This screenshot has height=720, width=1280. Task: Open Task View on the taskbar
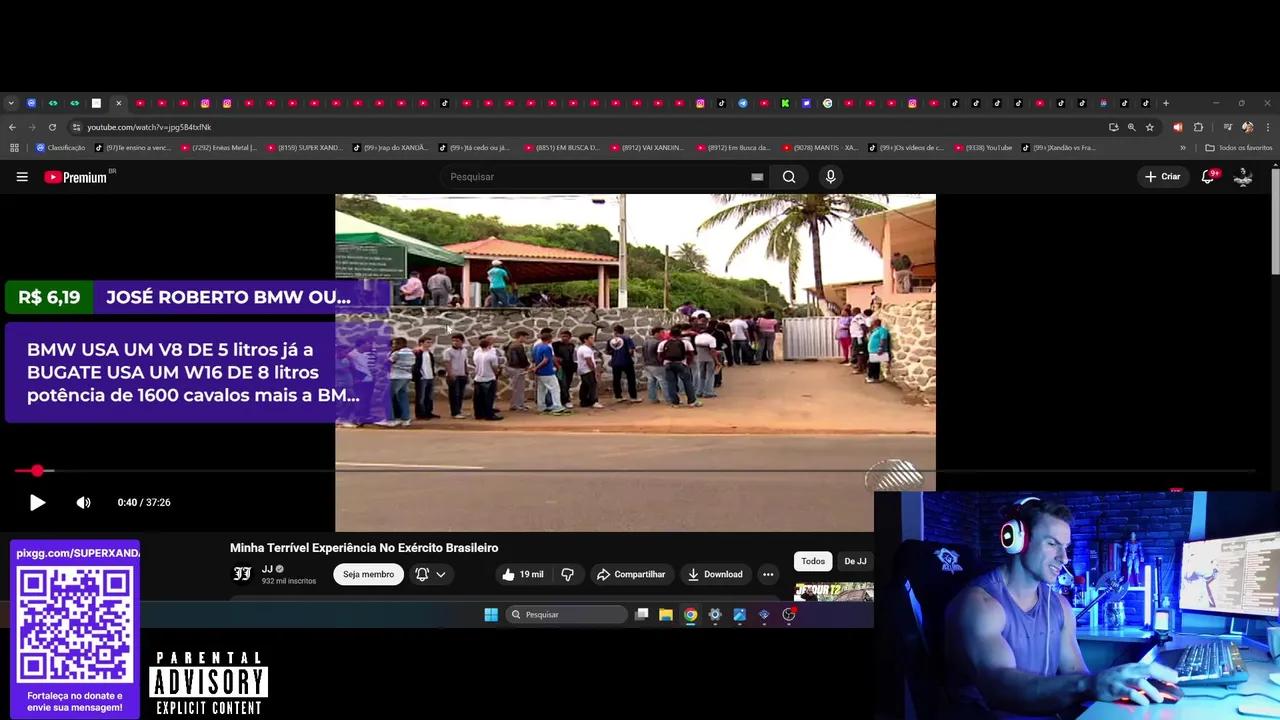pyautogui.click(x=642, y=615)
